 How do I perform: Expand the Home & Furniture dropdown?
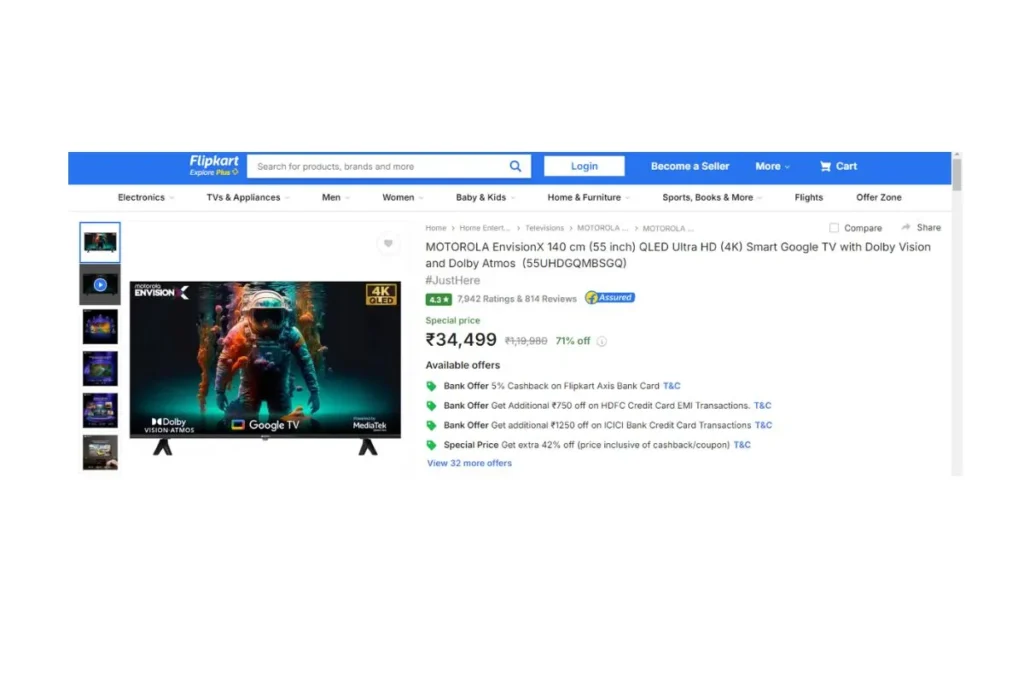pyautogui.click(x=588, y=197)
